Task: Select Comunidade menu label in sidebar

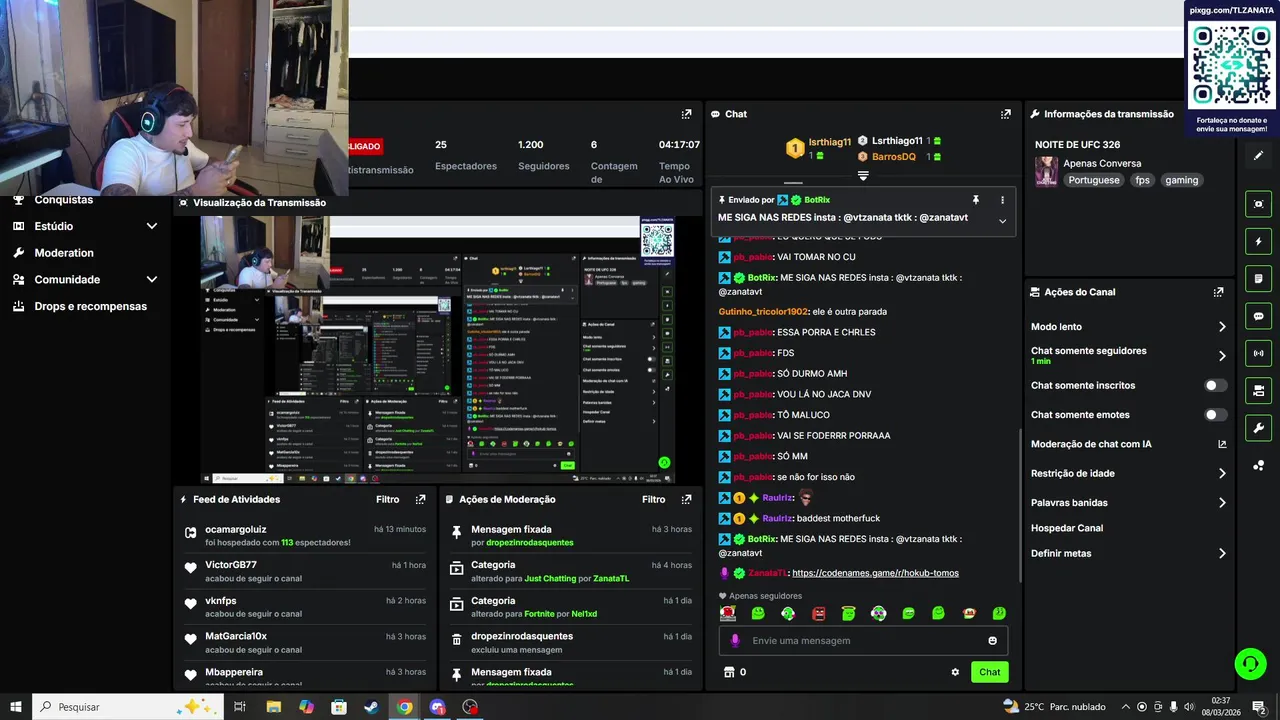Action: point(67,280)
